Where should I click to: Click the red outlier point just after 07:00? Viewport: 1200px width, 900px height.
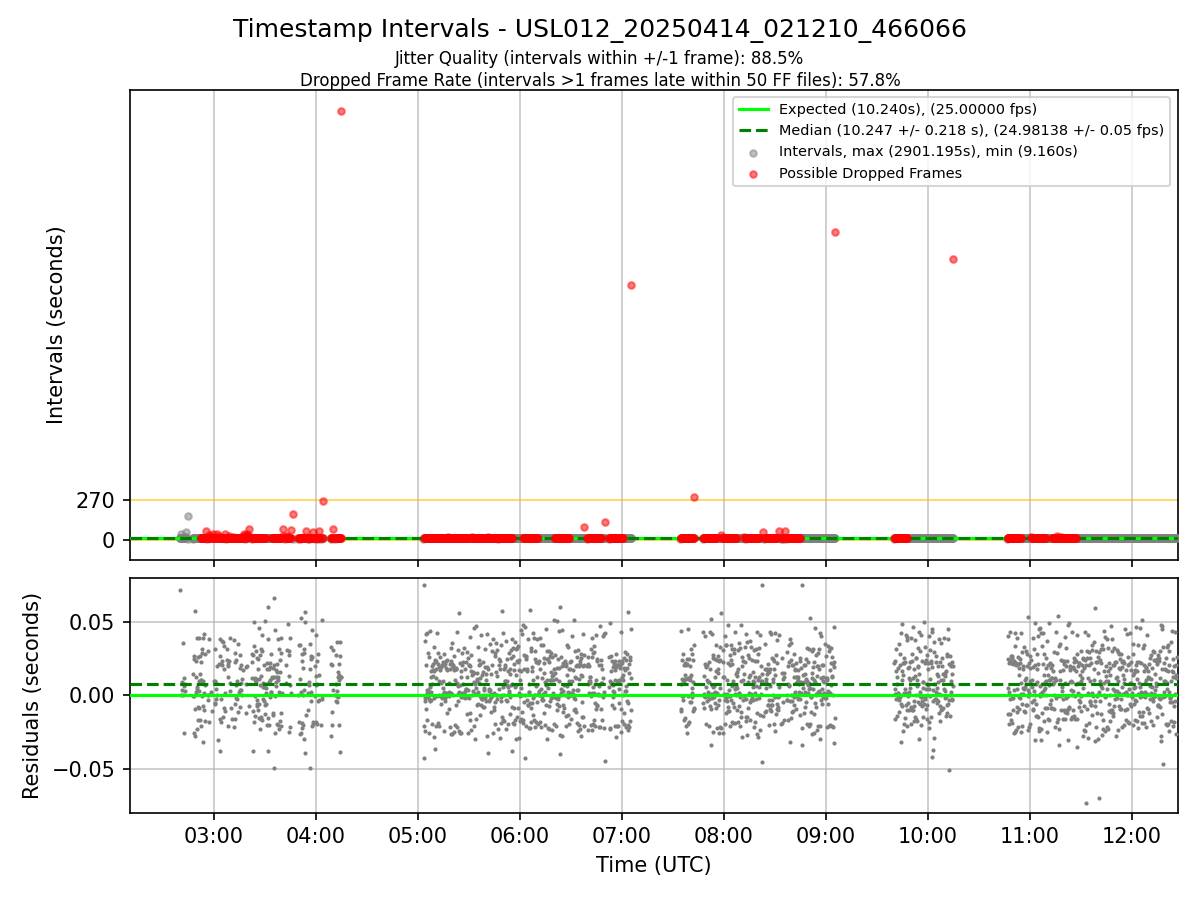[631, 285]
